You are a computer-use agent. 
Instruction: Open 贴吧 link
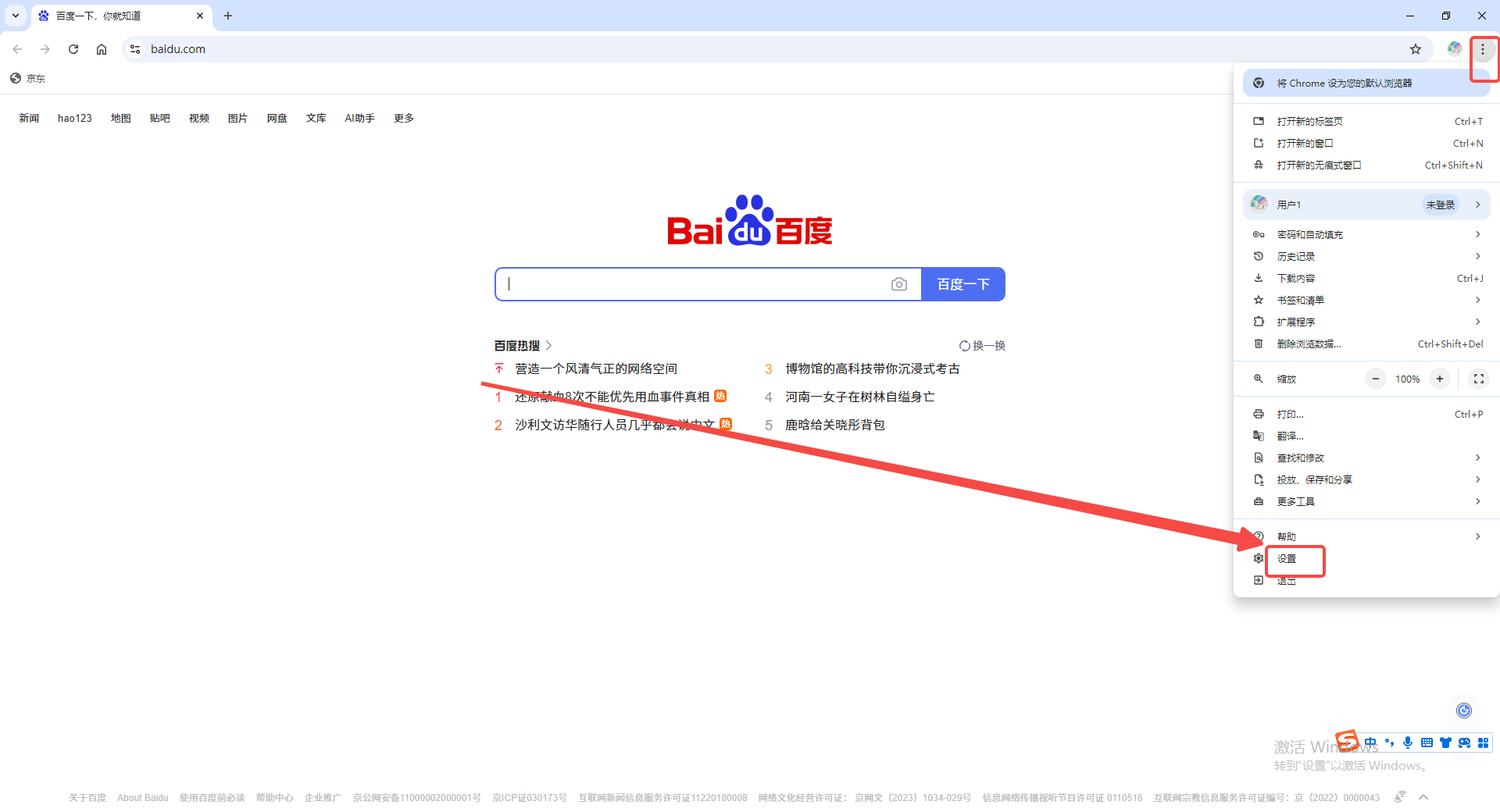[x=160, y=119]
